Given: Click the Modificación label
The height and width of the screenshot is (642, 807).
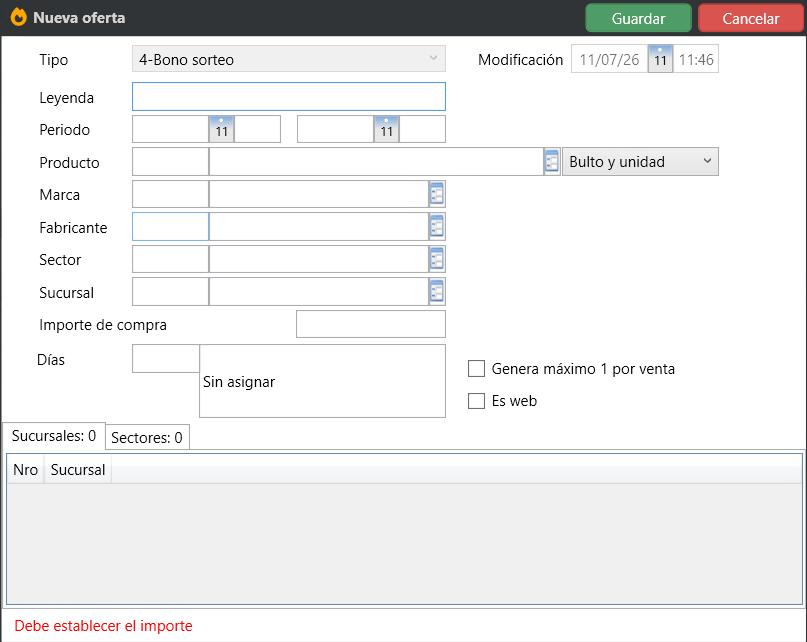Looking at the screenshot, I should pos(520,60).
